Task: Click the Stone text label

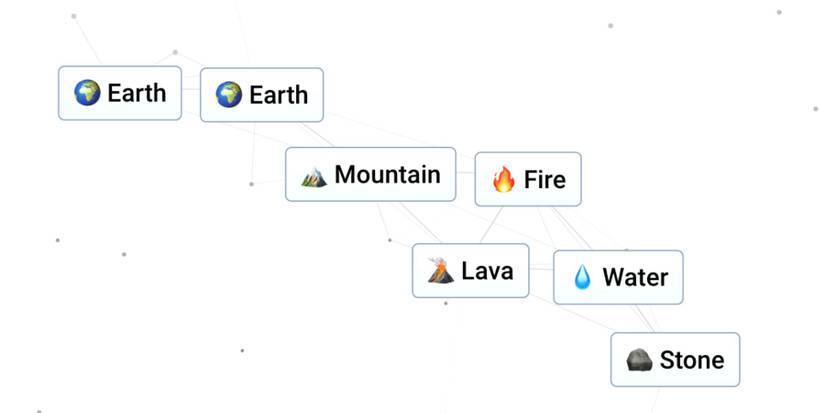Action: (692, 360)
